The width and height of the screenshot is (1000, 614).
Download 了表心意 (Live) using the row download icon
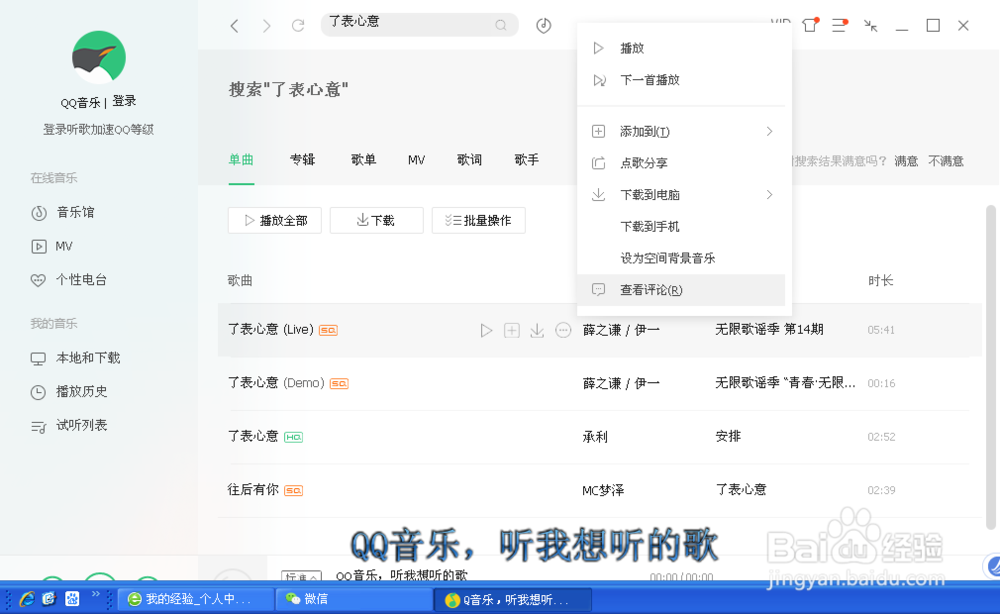click(537, 330)
